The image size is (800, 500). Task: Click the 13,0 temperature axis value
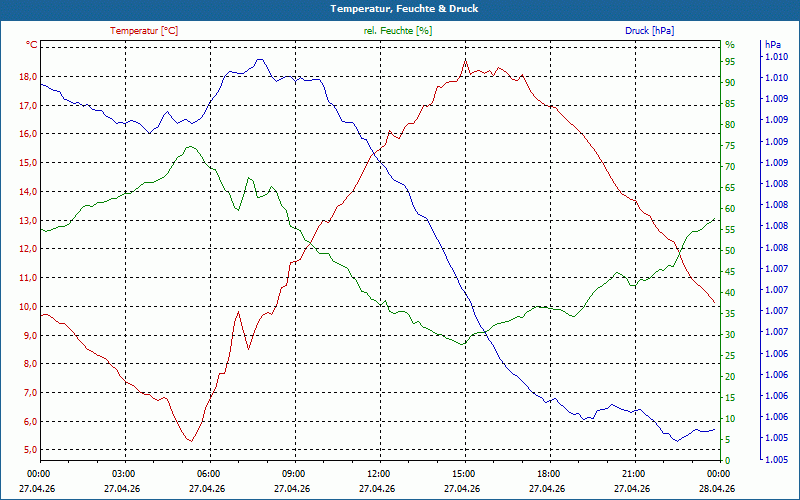(x=29, y=220)
